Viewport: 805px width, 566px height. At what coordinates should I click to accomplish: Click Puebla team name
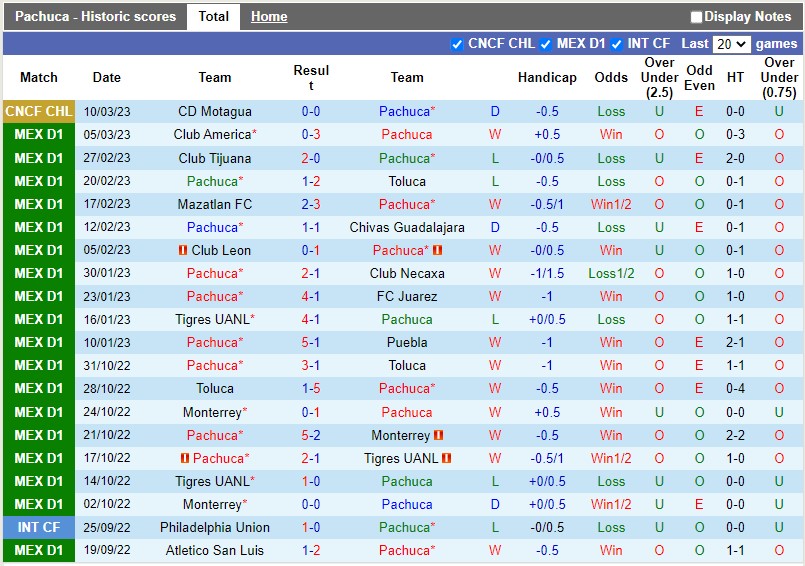click(407, 343)
